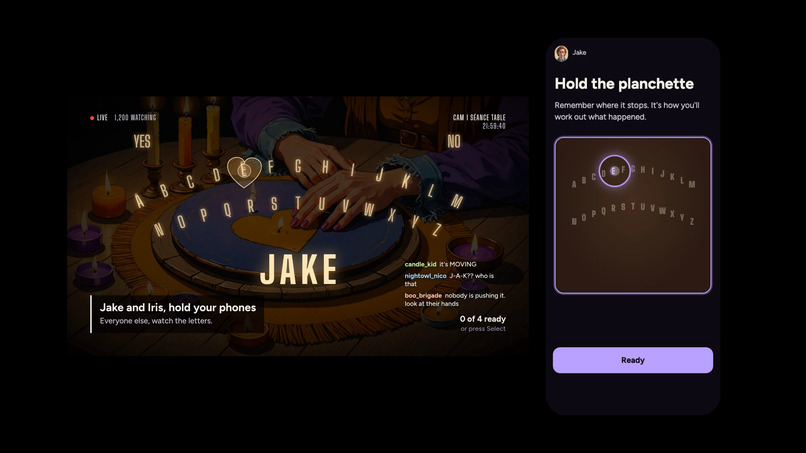Viewport: 806px width, 453px height.
Task: Click letter K on the TV spirit board
Action: click(406, 181)
